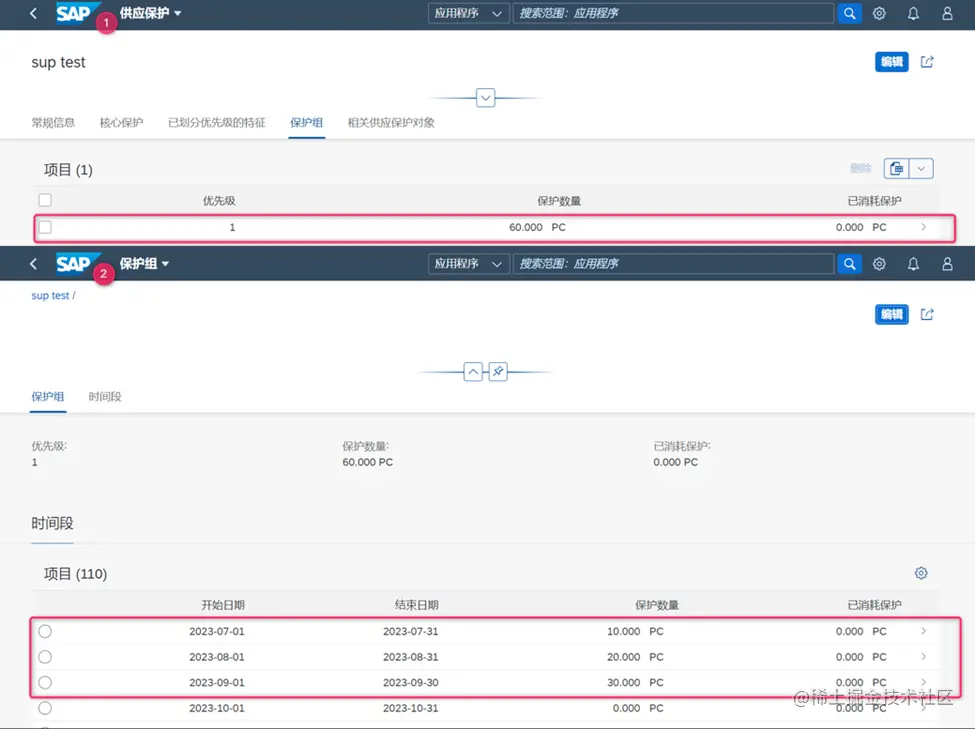
Task: Click 删除 button in 项目 (1) toolbar
Action: coord(861,169)
